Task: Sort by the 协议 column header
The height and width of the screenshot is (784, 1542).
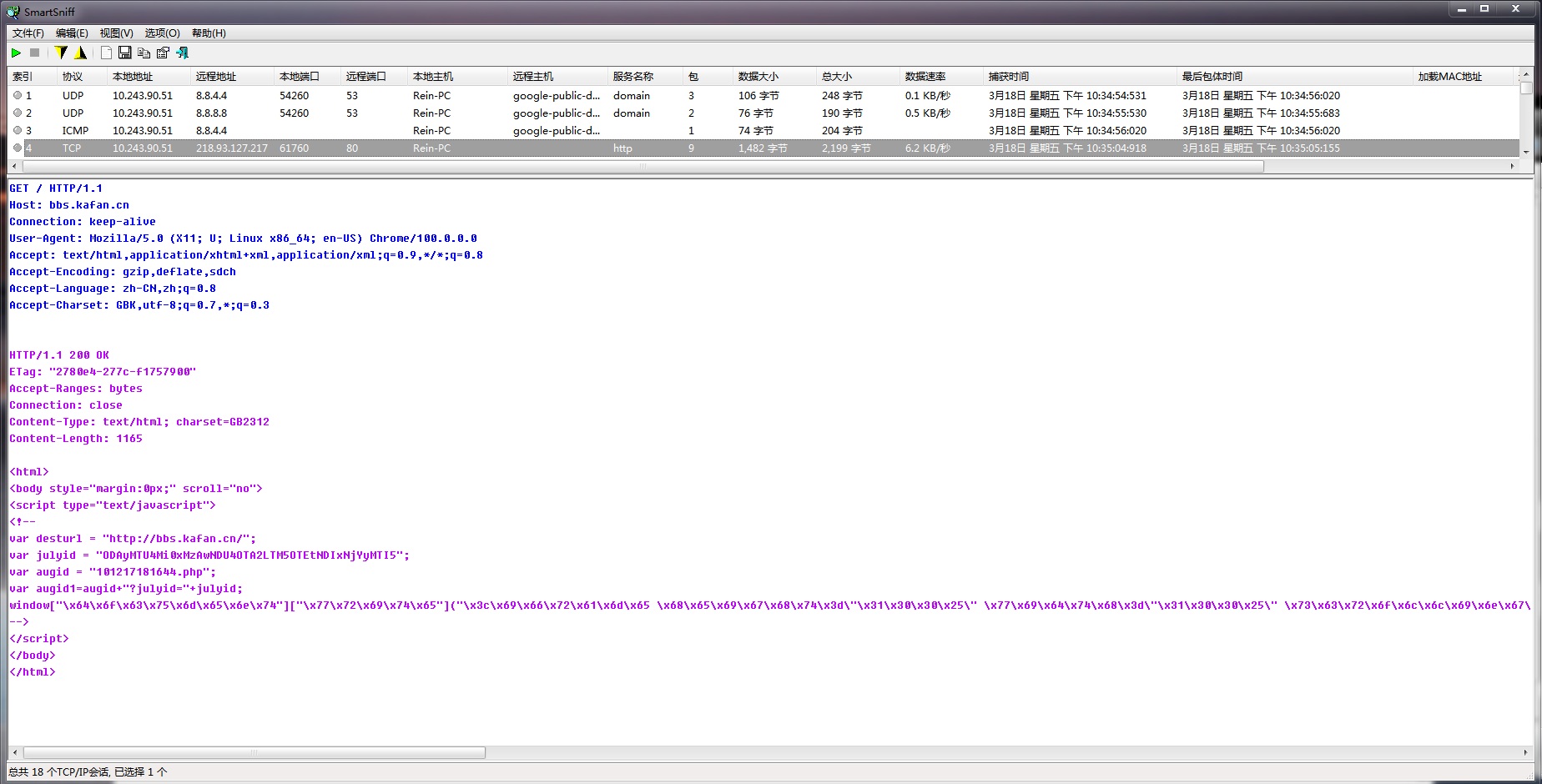Action: click(73, 77)
